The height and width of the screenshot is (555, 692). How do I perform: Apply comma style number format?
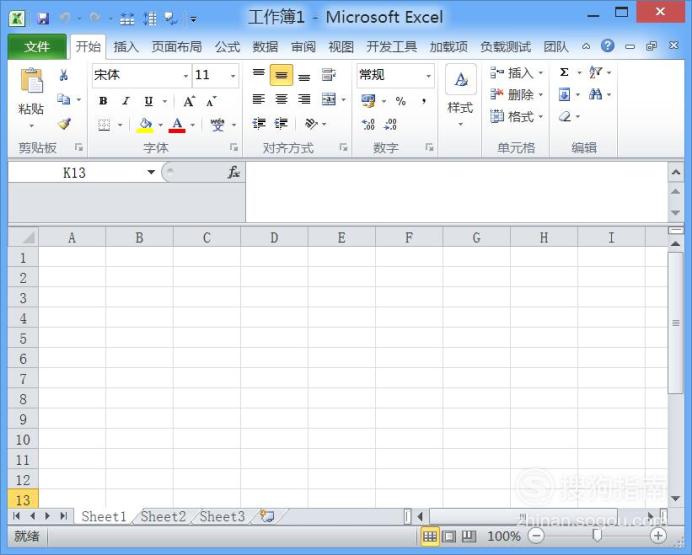click(424, 101)
